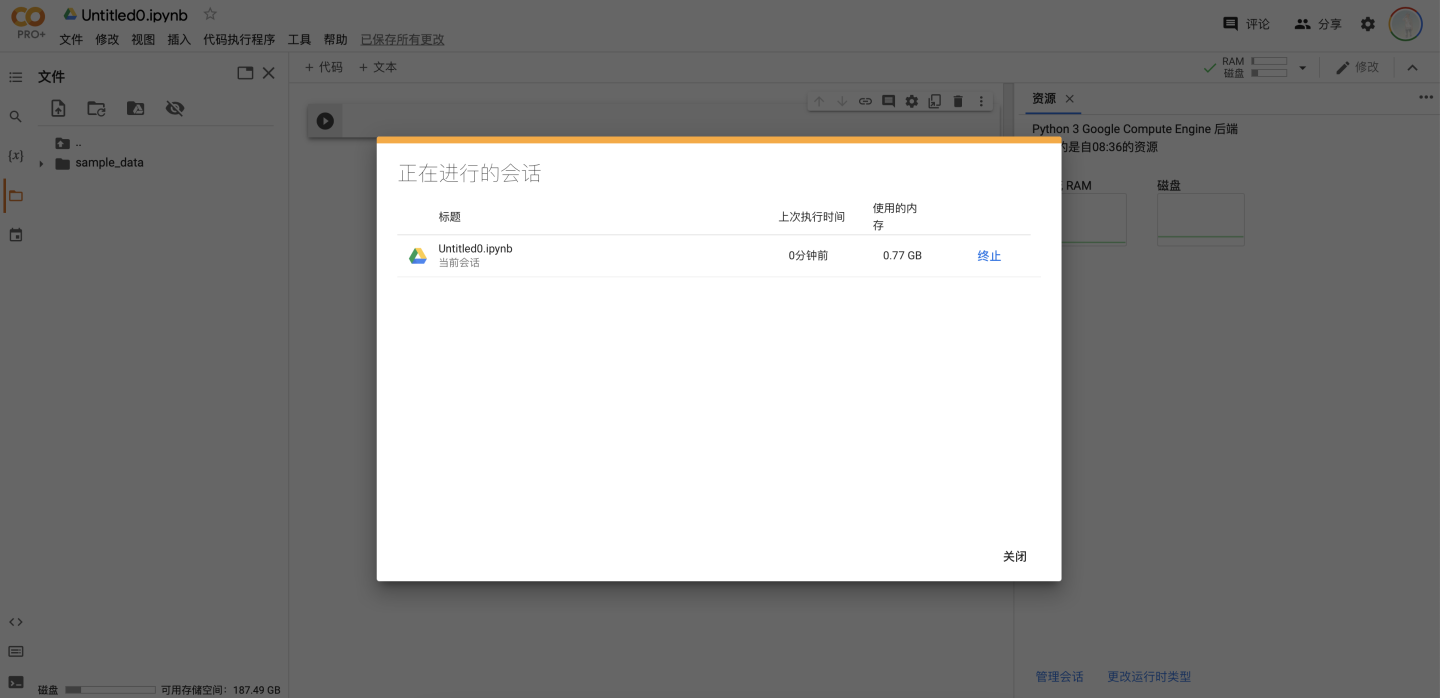Open the terminal icon in sidebar
The image size is (1440, 698).
pyautogui.click(x=15, y=682)
